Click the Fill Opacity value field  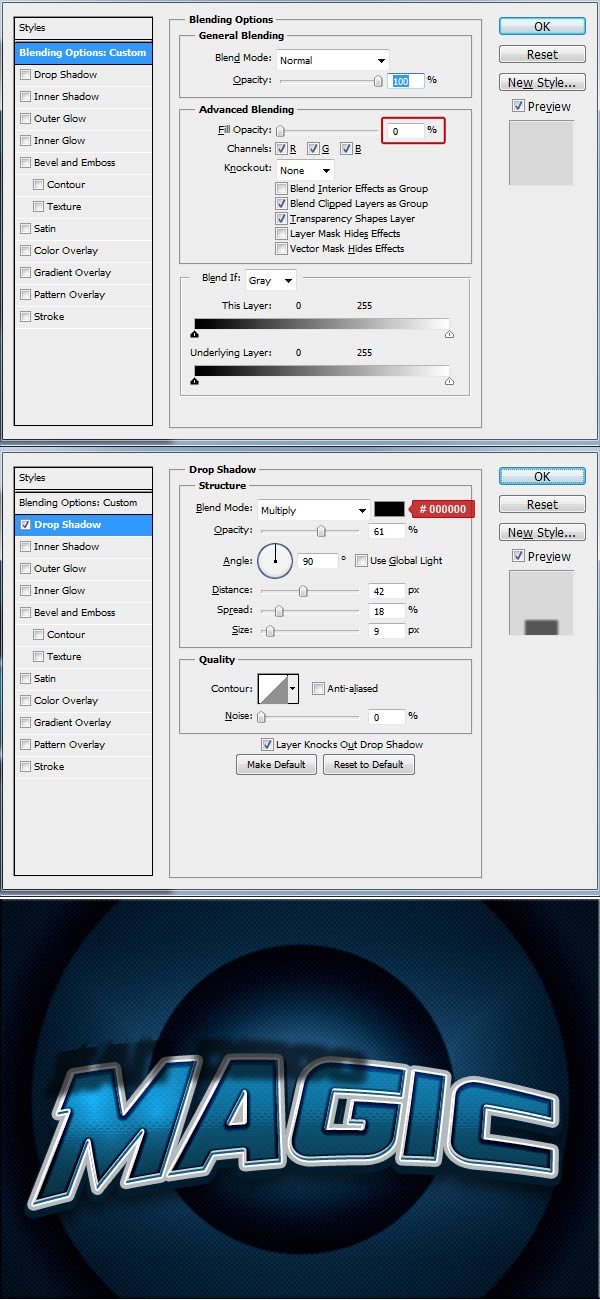(406, 131)
